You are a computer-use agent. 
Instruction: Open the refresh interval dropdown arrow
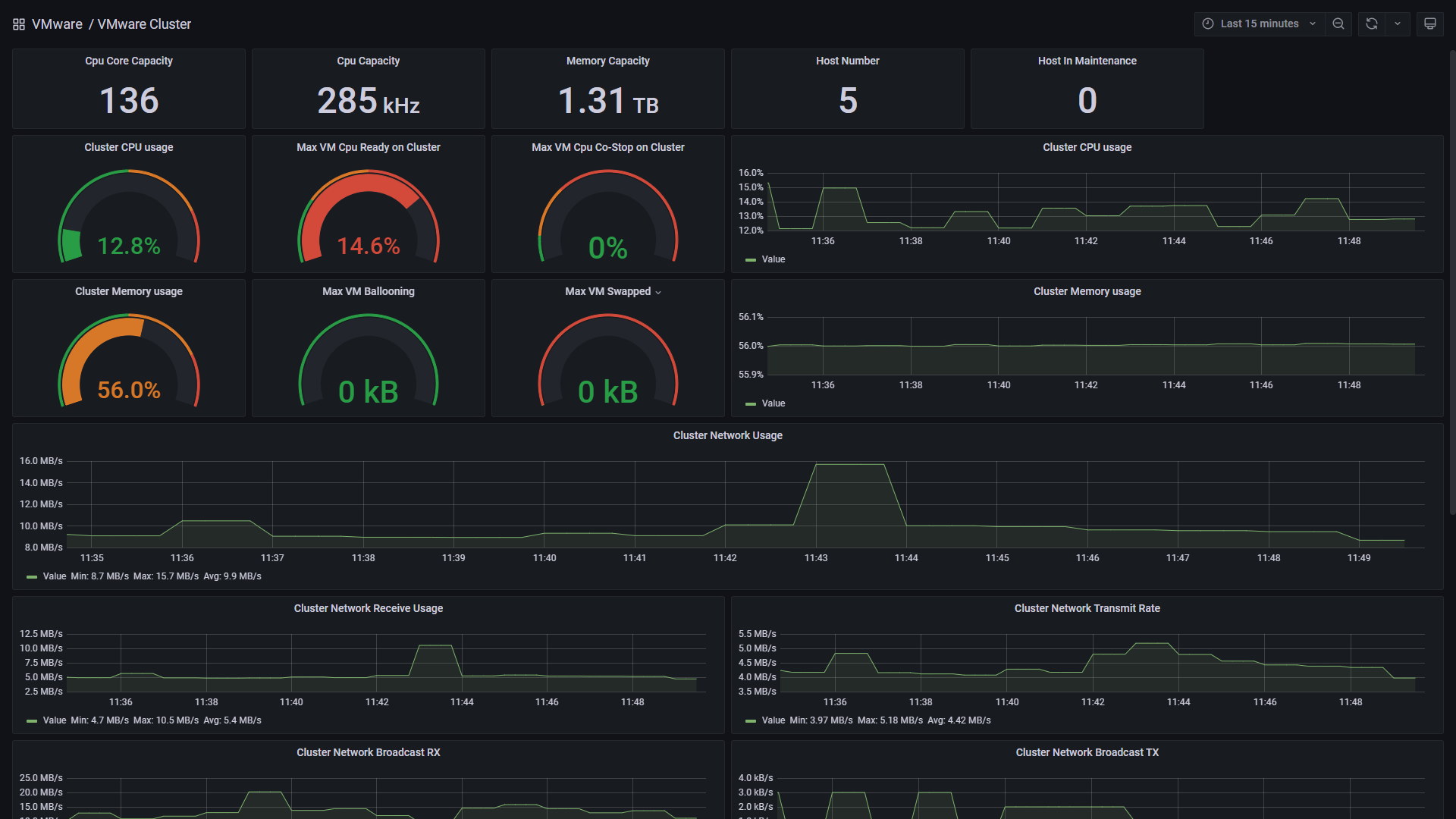coord(1398,24)
